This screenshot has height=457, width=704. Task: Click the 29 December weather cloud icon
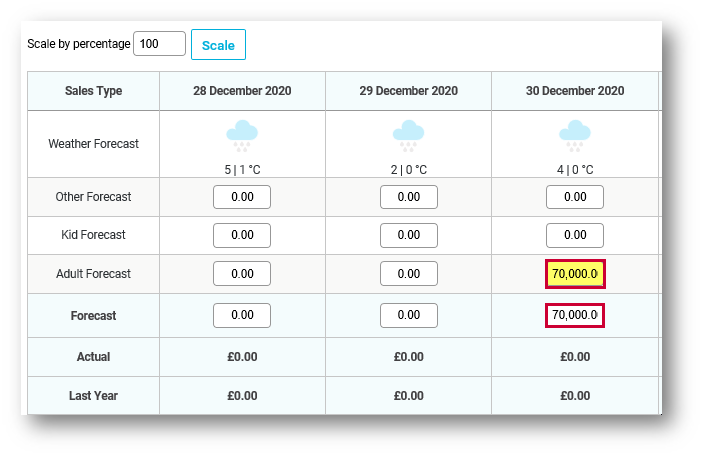408,136
